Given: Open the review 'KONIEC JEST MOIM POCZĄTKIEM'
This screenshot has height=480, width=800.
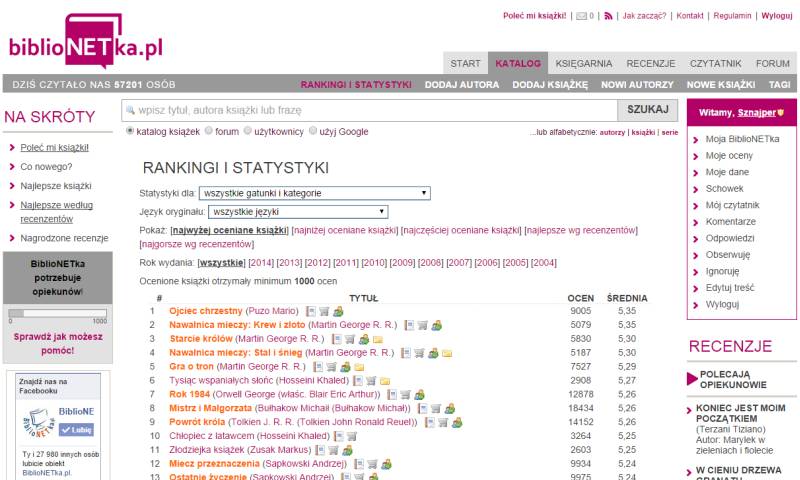Looking at the screenshot, I should click(x=740, y=413).
